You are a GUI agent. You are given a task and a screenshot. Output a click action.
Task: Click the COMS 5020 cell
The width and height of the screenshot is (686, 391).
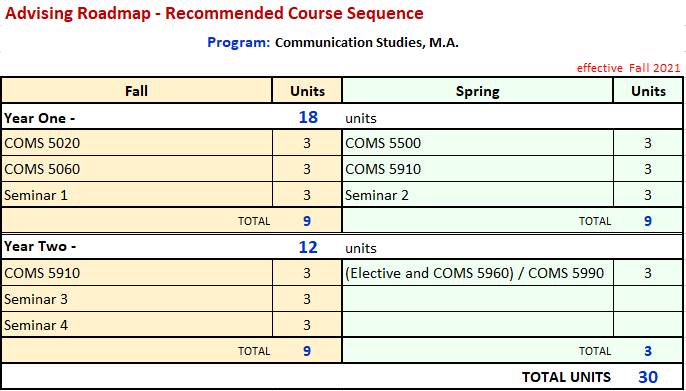pyautogui.click(x=137, y=143)
